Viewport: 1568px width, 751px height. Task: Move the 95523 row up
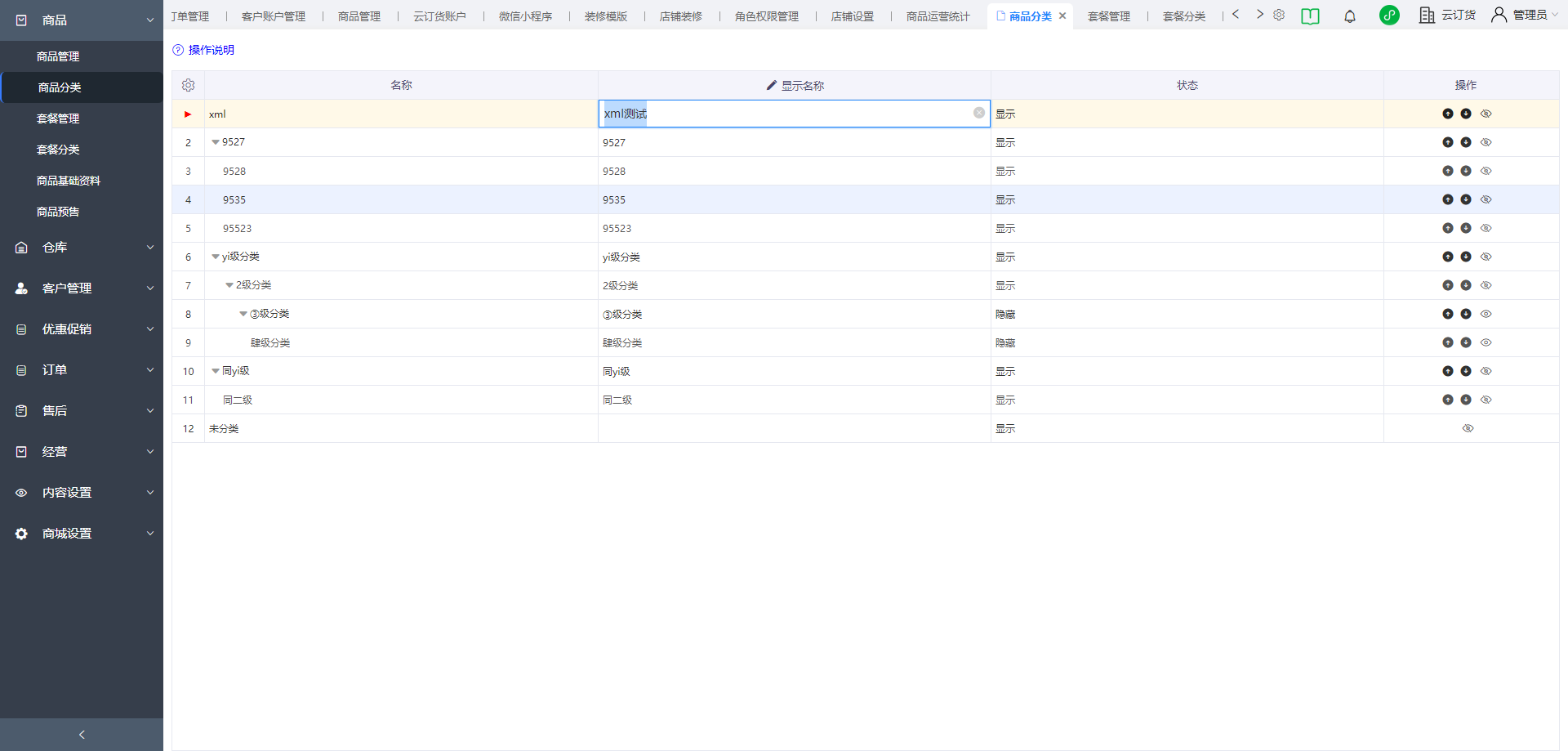(x=1447, y=228)
